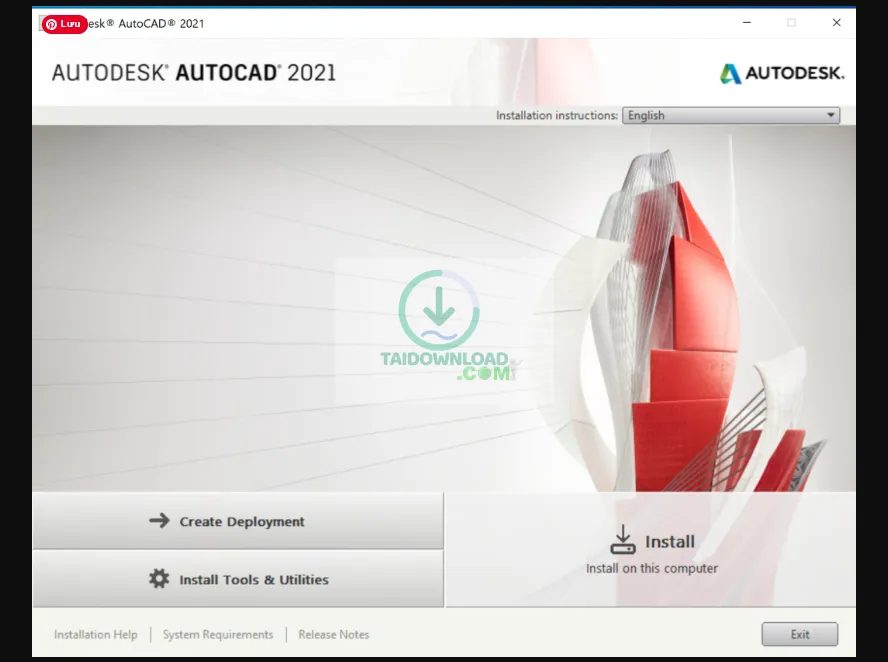View System Requirements
This screenshot has width=888, height=662.
217,634
